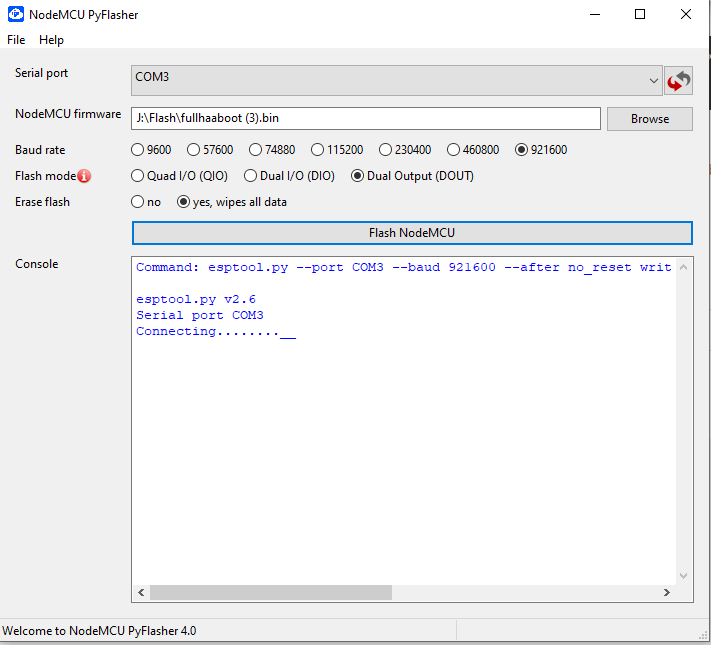The width and height of the screenshot is (711, 645).
Task: Click the 'Command: esptool.py --port COM3' console line
Action: point(404,267)
